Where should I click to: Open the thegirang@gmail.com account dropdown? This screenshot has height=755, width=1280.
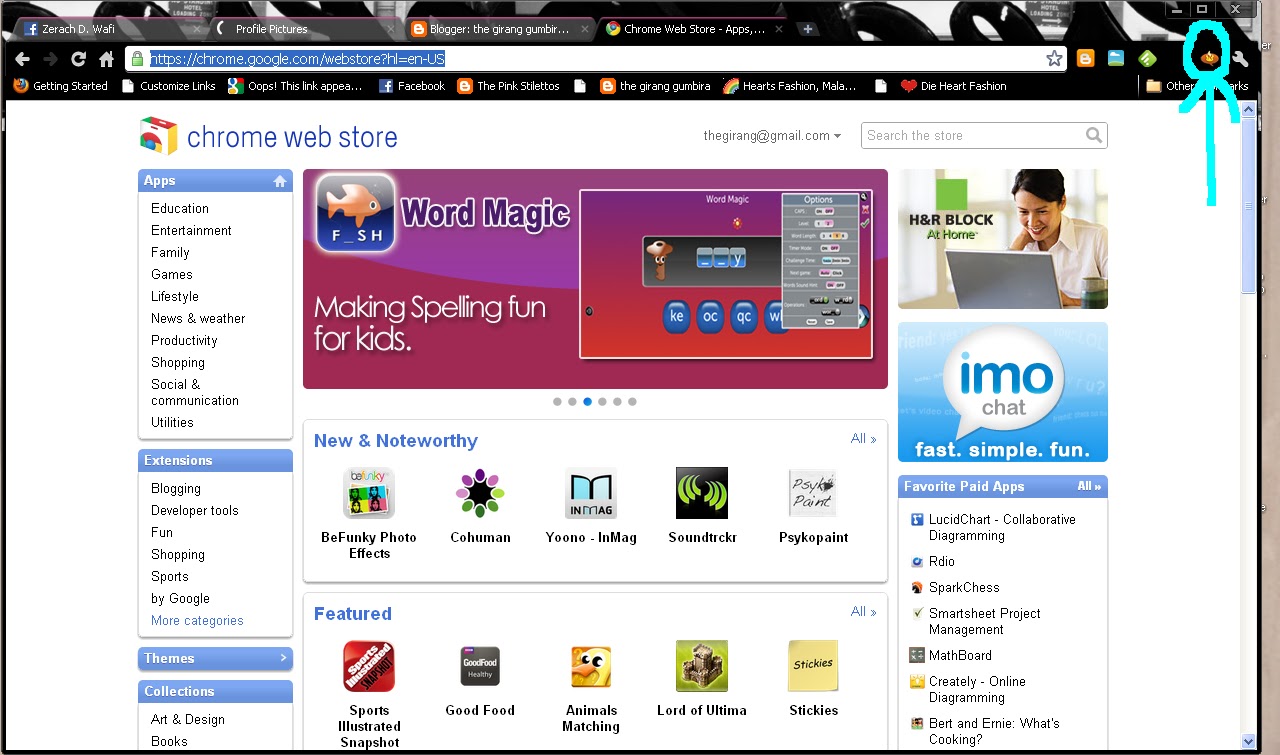[x=772, y=136]
